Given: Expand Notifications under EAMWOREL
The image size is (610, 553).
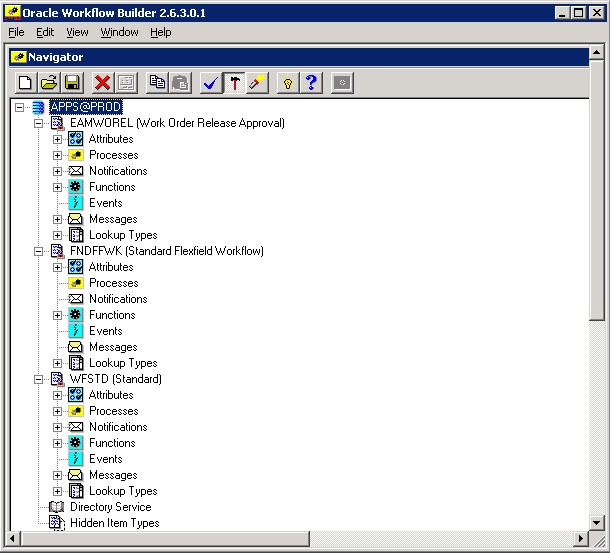Looking at the screenshot, I should click(57, 171).
